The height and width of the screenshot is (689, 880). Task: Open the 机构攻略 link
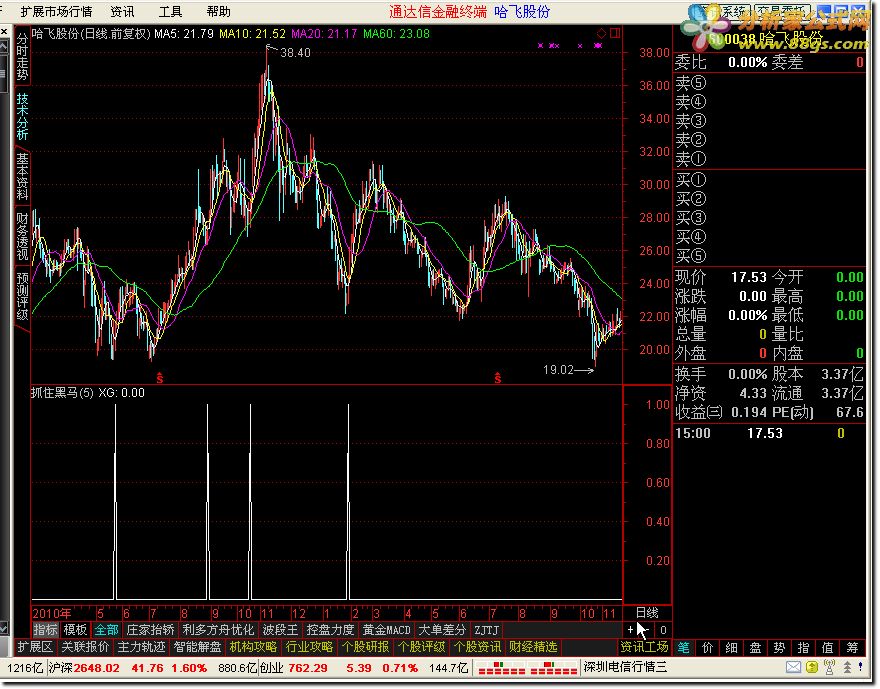pos(253,647)
